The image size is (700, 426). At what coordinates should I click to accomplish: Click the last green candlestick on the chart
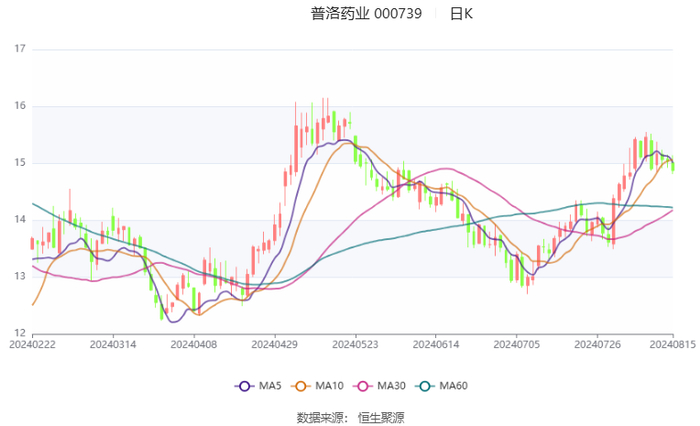pyautogui.click(x=673, y=167)
